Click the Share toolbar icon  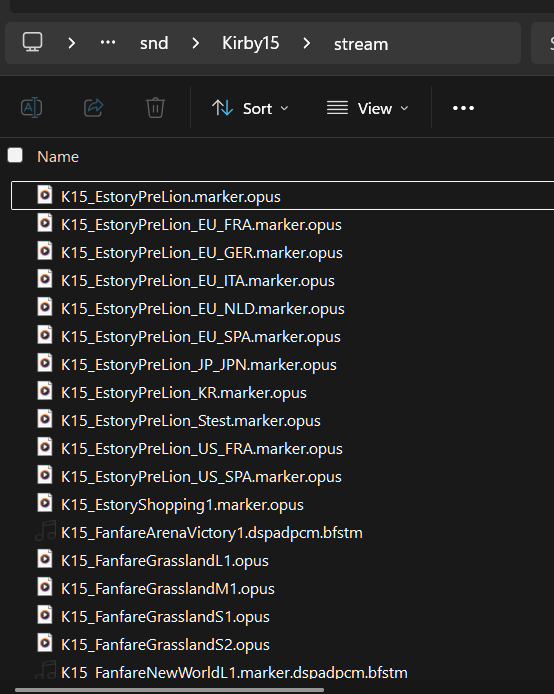point(93,108)
